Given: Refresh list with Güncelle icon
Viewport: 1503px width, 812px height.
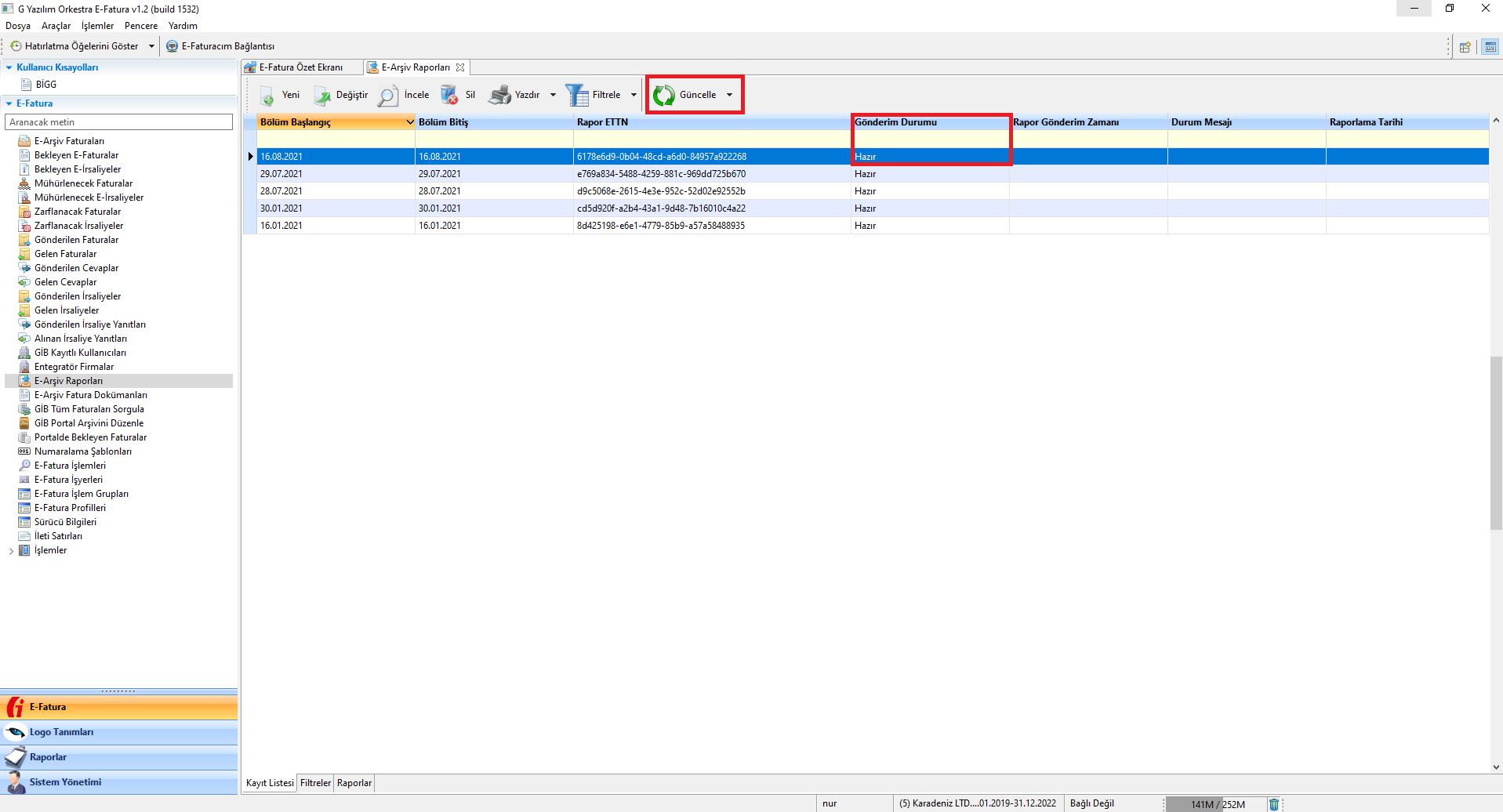Looking at the screenshot, I should pos(664,96).
